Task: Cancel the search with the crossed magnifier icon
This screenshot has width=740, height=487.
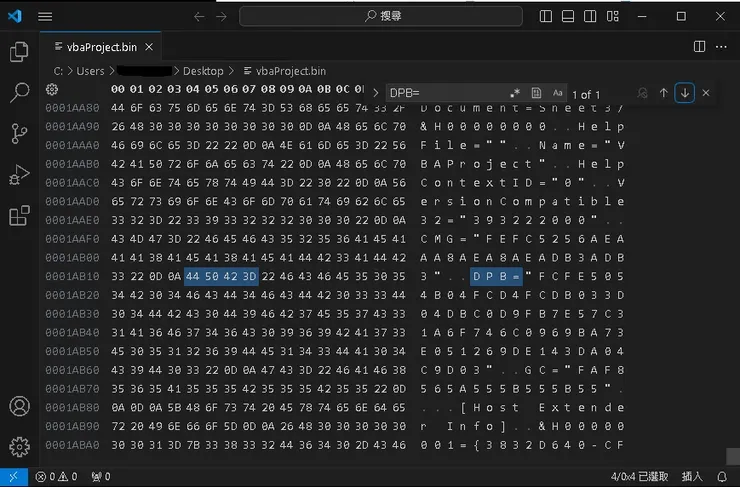Action: pyautogui.click(x=642, y=93)
